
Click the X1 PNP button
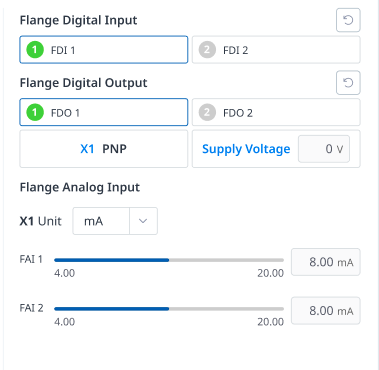coord(104,149)
